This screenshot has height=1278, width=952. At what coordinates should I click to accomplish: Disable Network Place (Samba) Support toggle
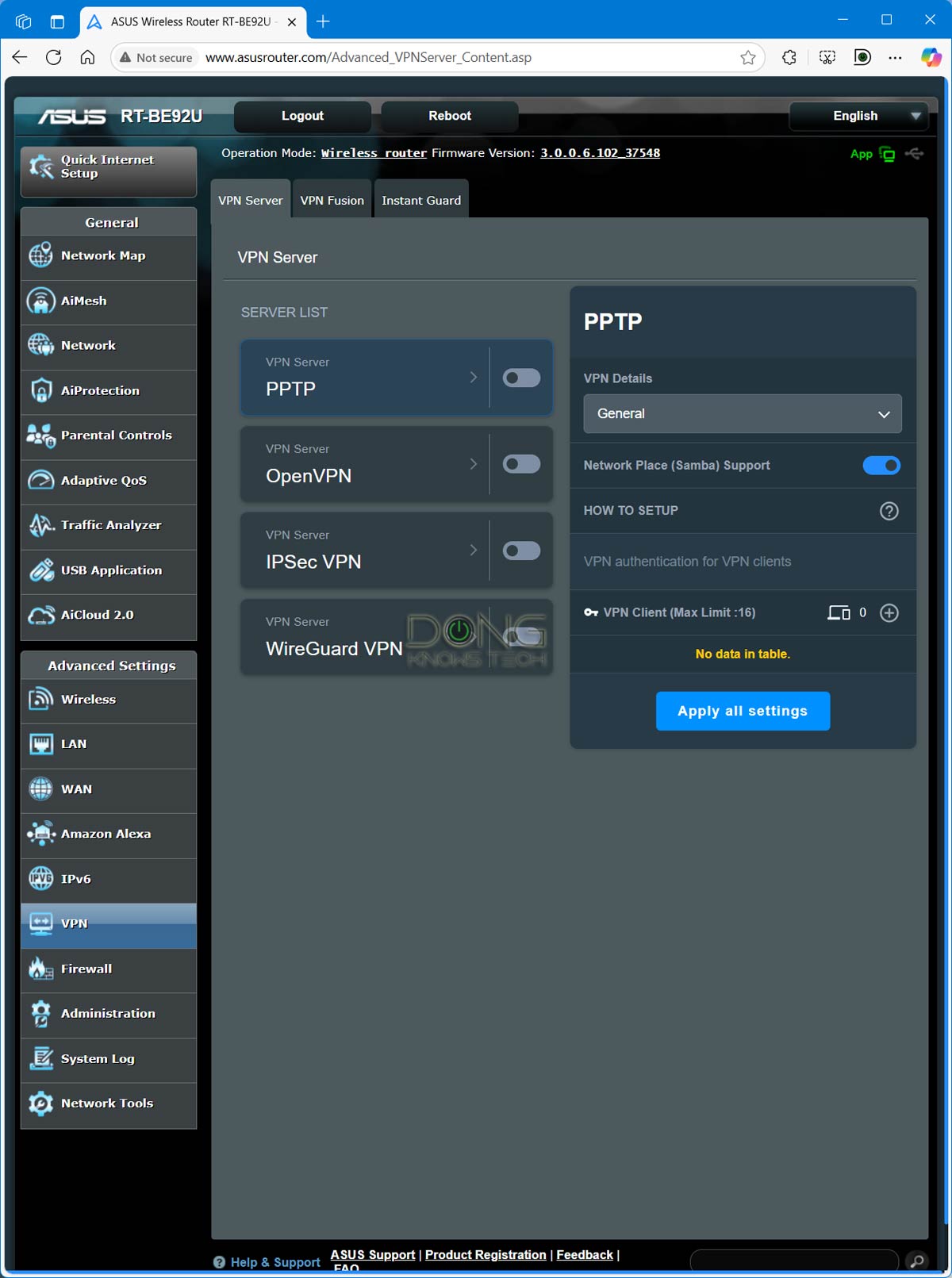pos(881,466)
